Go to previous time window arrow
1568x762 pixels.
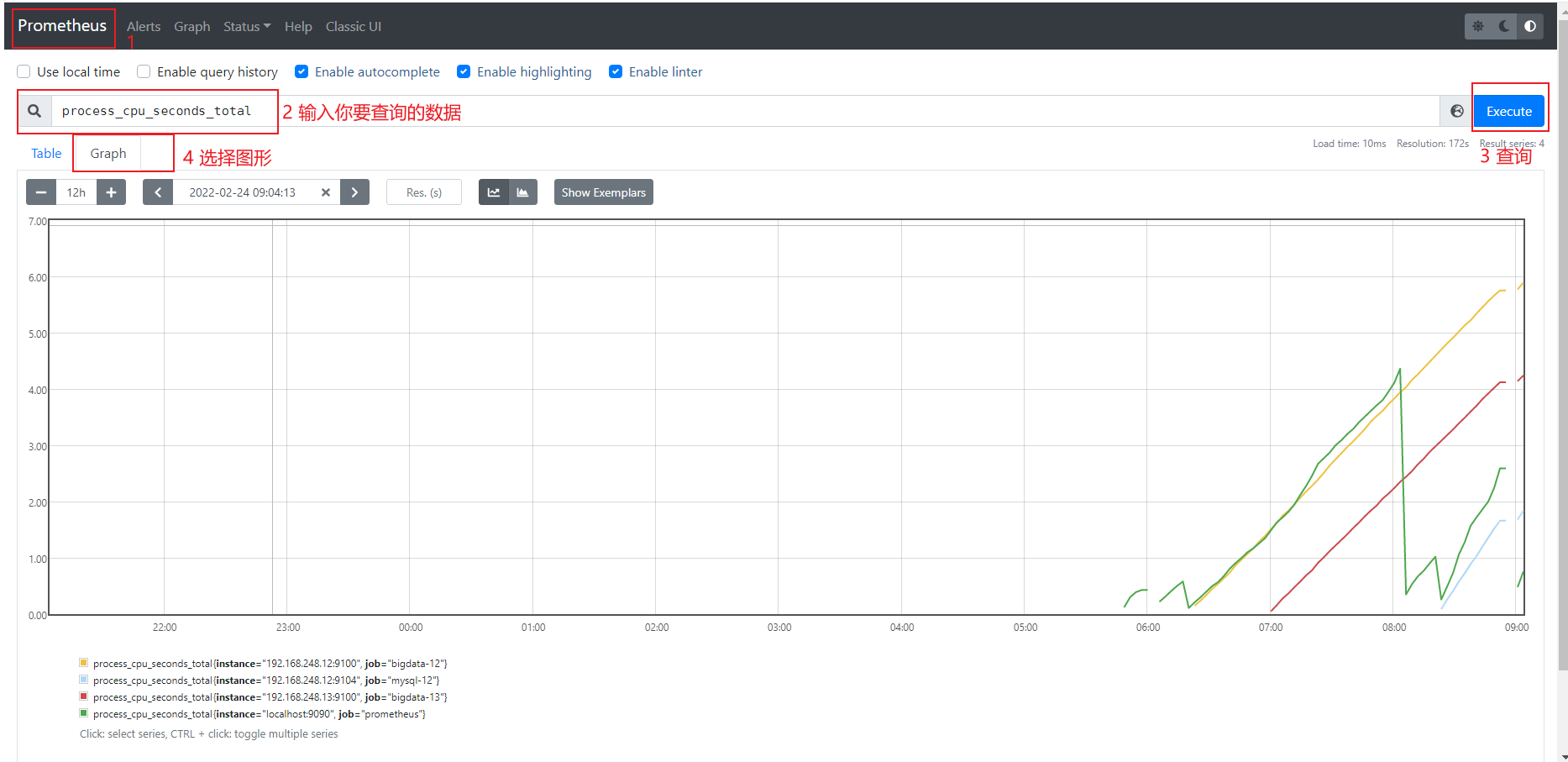(158, 192)
